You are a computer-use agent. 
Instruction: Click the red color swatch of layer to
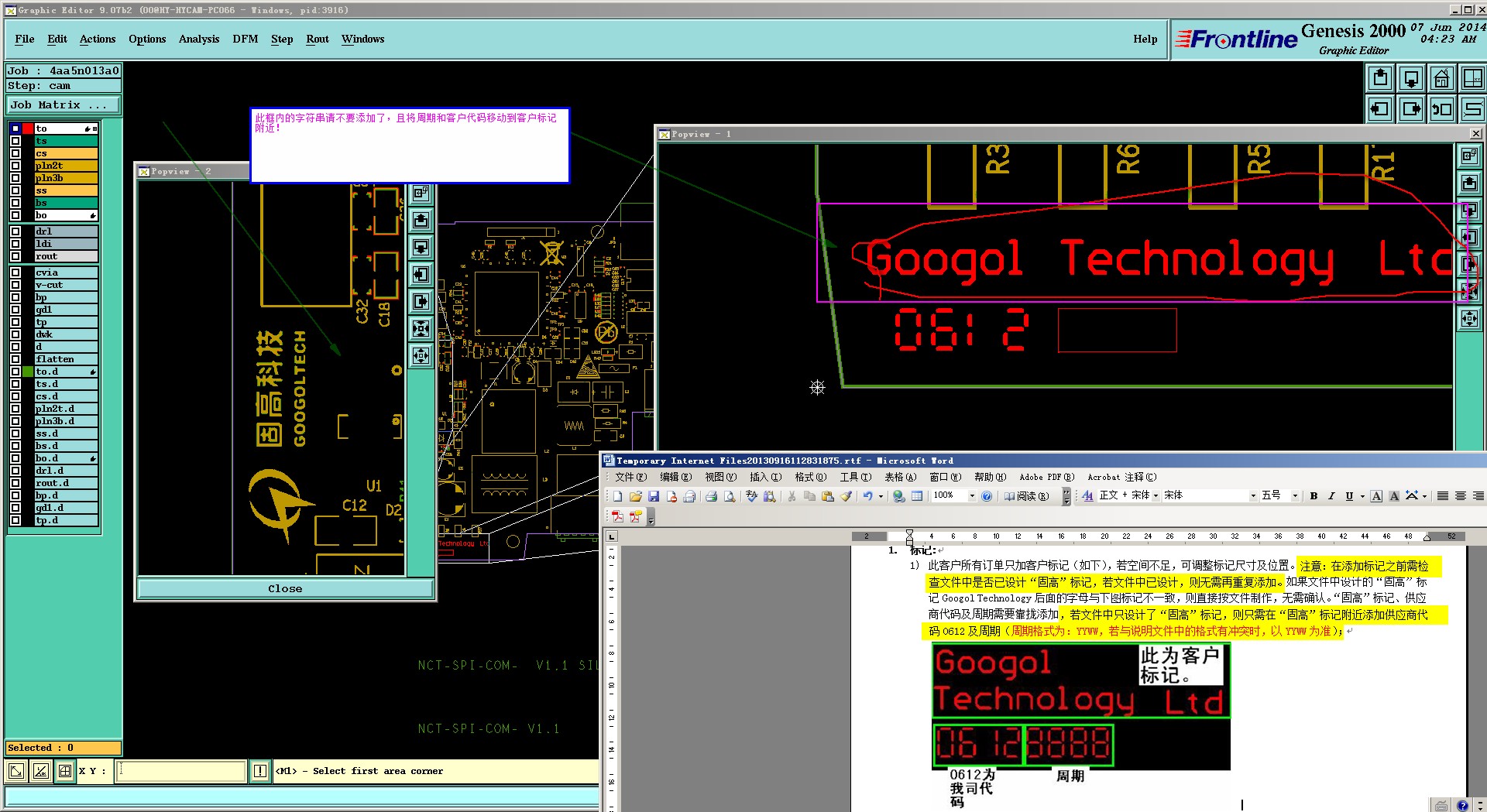28,128
